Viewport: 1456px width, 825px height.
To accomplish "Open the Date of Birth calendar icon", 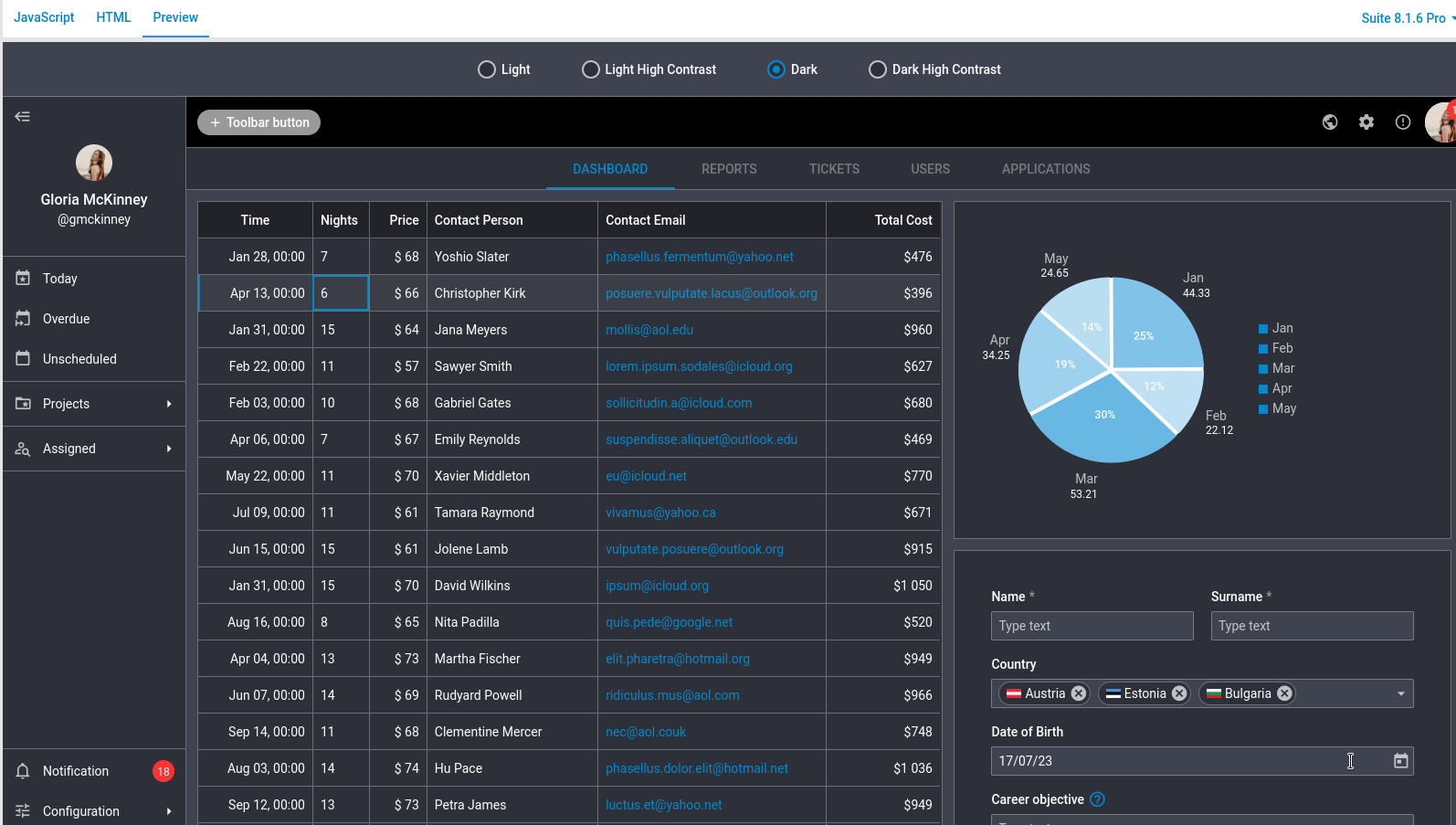I will click(x=1400, y=761).
